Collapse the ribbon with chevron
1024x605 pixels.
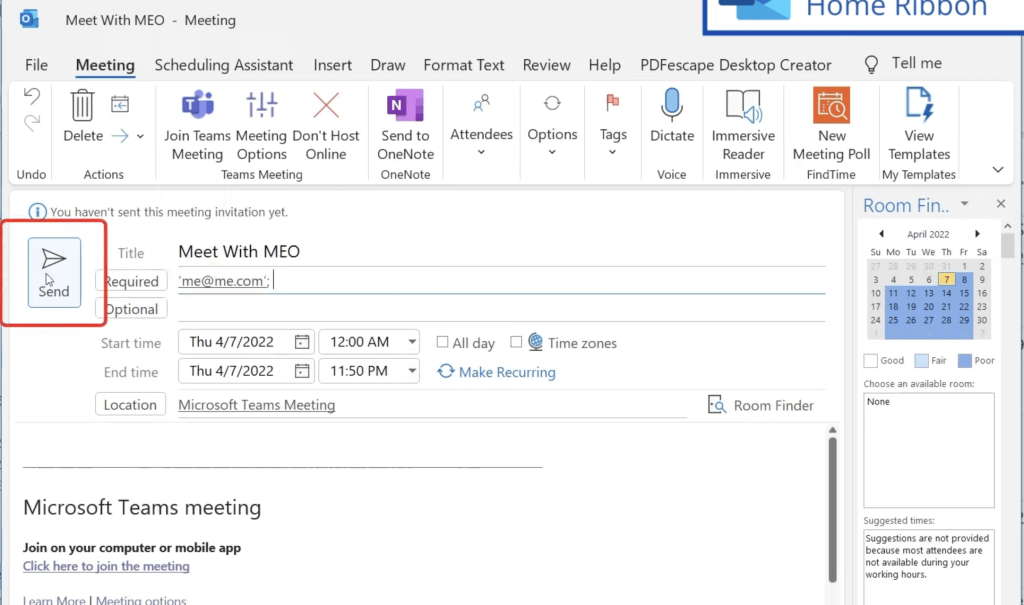coord(998,170)
